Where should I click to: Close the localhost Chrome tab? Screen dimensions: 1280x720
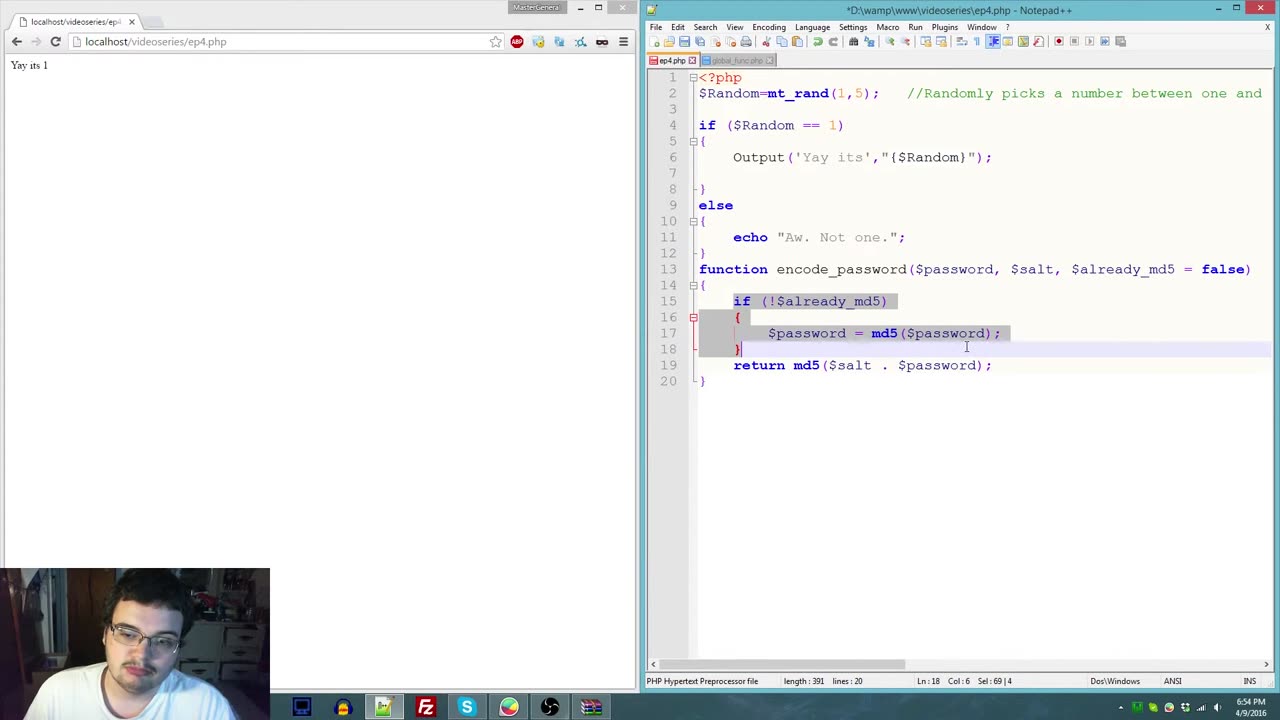click(x=131, y=21)
